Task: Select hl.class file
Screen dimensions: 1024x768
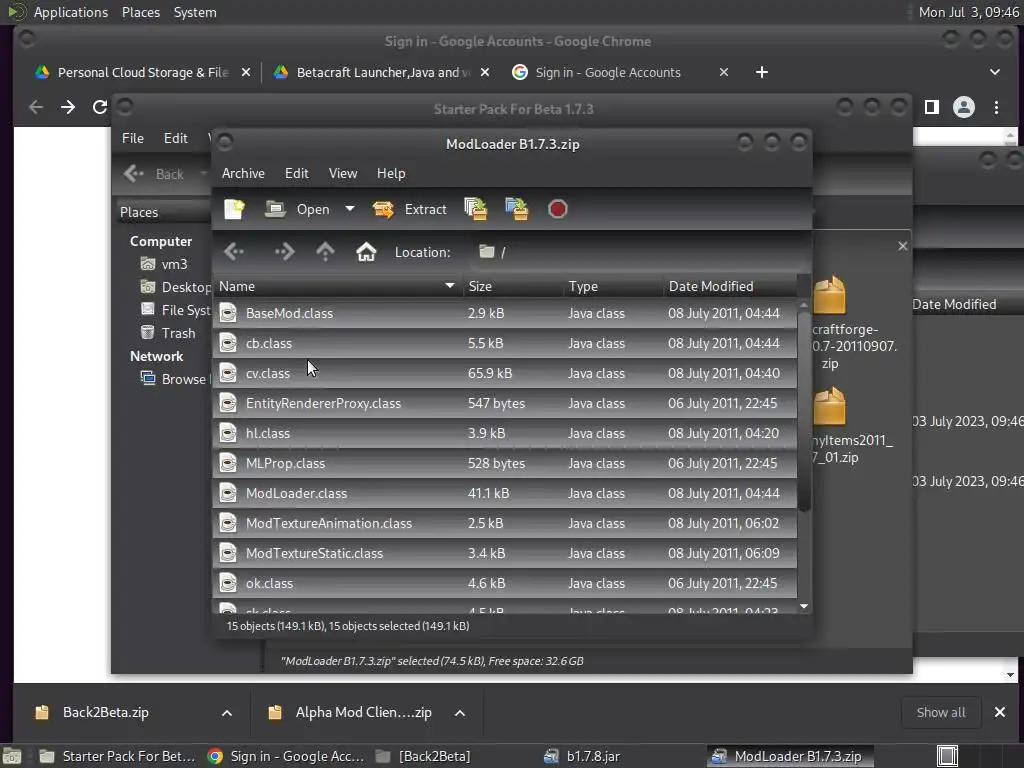Action: pos(505,433)
